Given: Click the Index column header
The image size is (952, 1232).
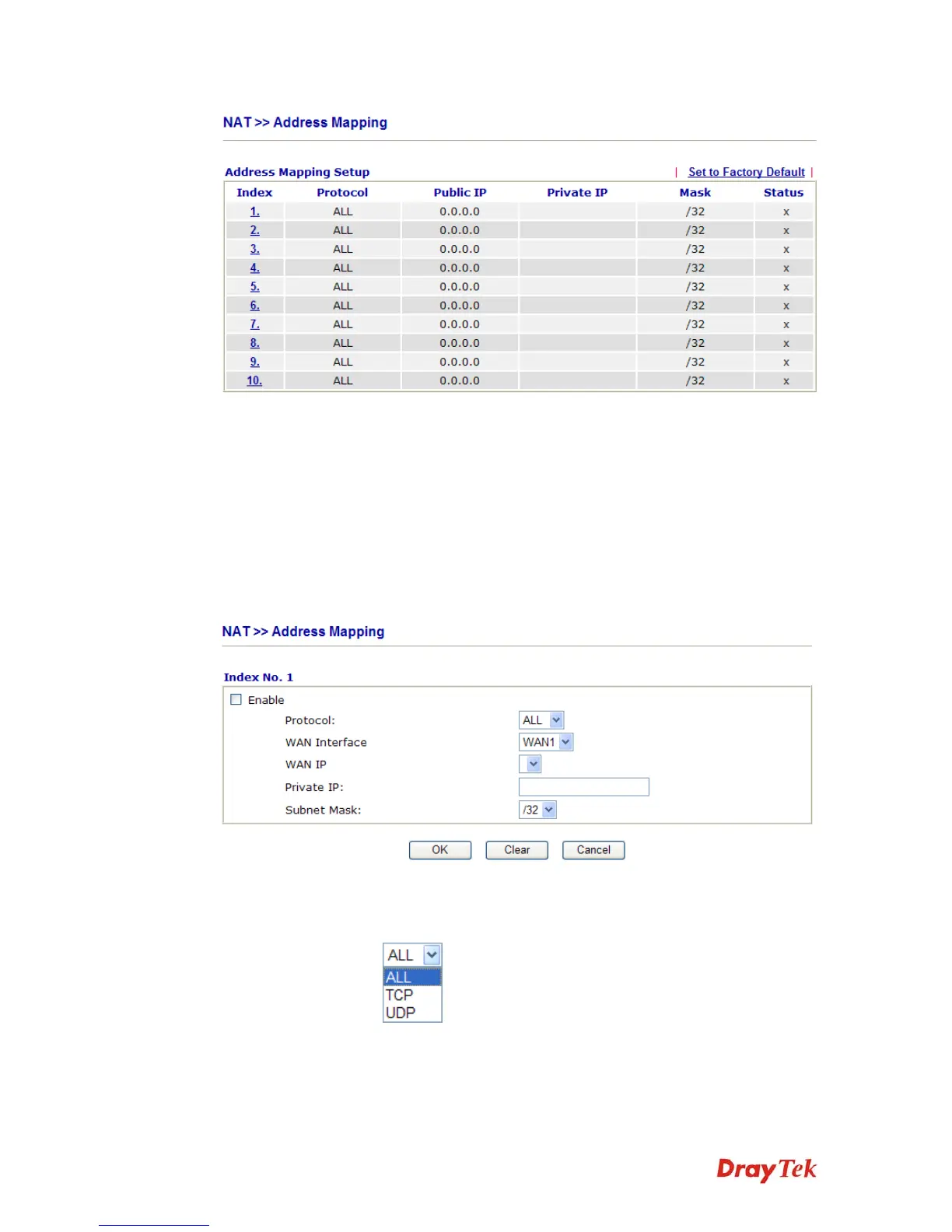Looking at the screenshot, I should click(x=254, y=192).
